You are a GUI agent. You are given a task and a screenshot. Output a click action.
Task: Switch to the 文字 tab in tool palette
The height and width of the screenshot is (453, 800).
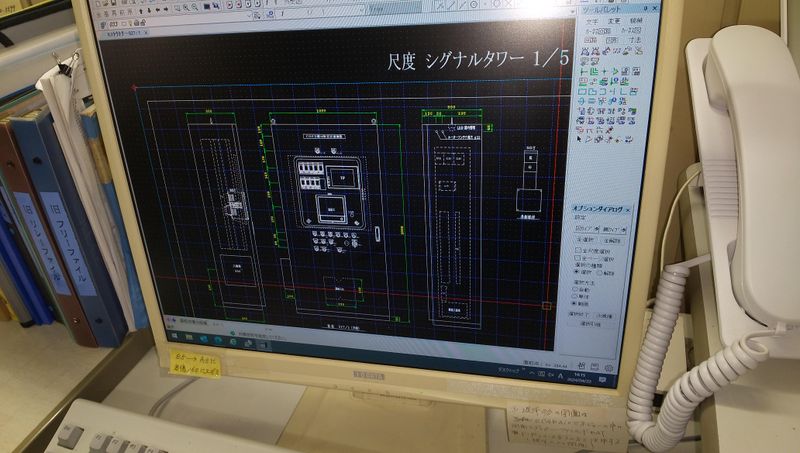click(591, 22)
